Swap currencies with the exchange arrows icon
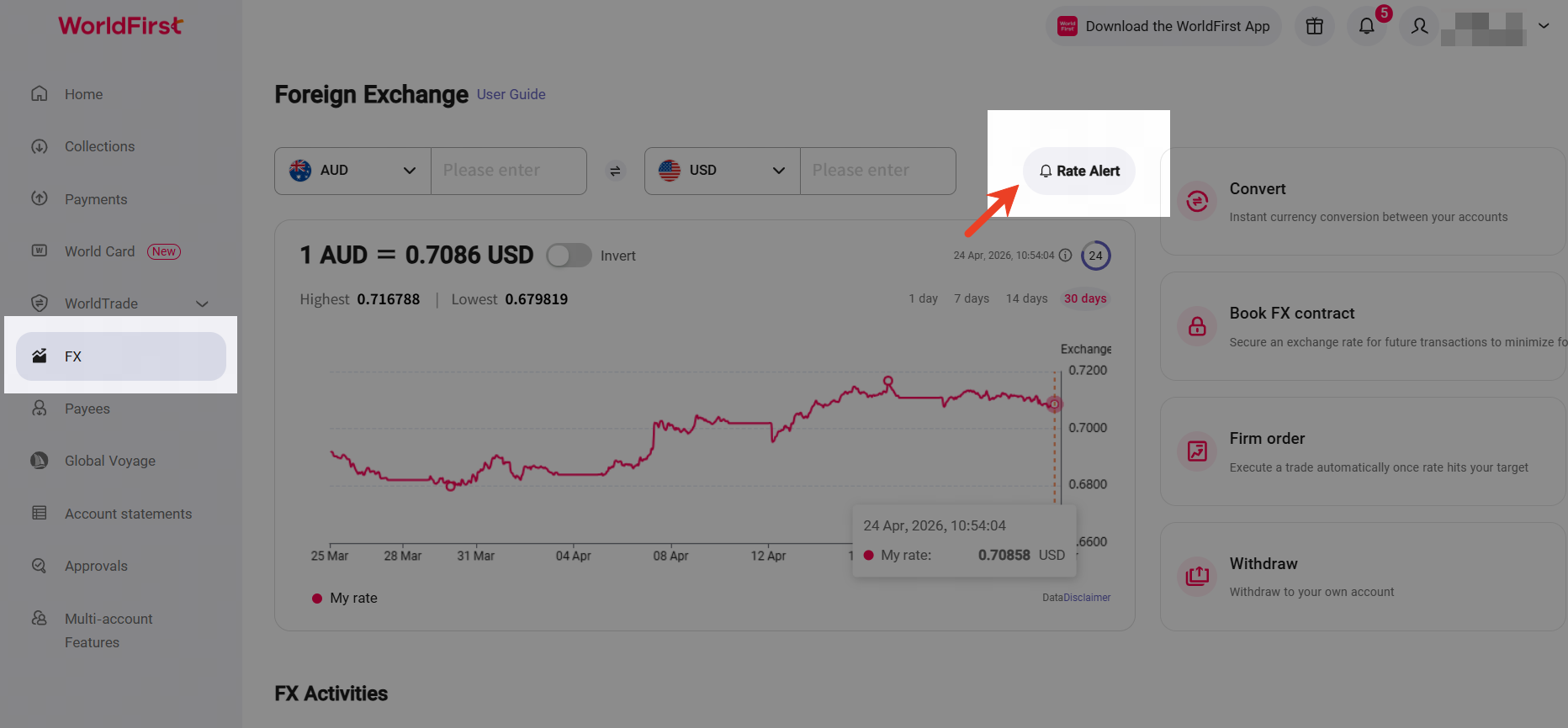1568x728 pixels. pyautogui.click(x=616, y=171)
